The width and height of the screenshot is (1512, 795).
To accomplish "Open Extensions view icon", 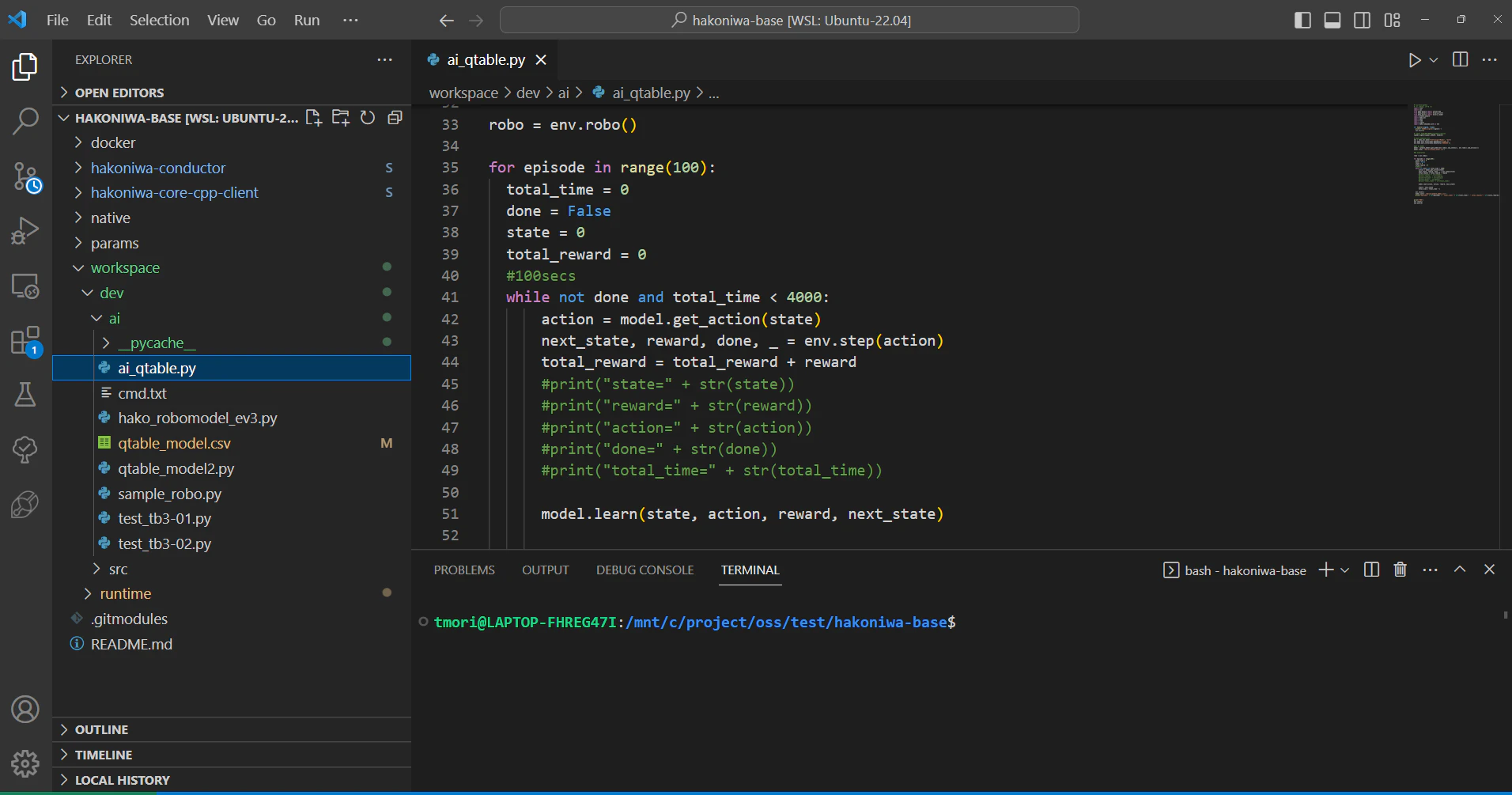I will 25,341.
